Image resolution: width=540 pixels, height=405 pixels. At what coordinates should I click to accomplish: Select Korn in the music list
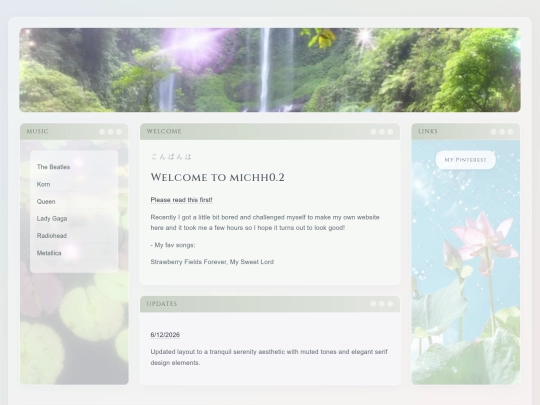tap(43, 184)
